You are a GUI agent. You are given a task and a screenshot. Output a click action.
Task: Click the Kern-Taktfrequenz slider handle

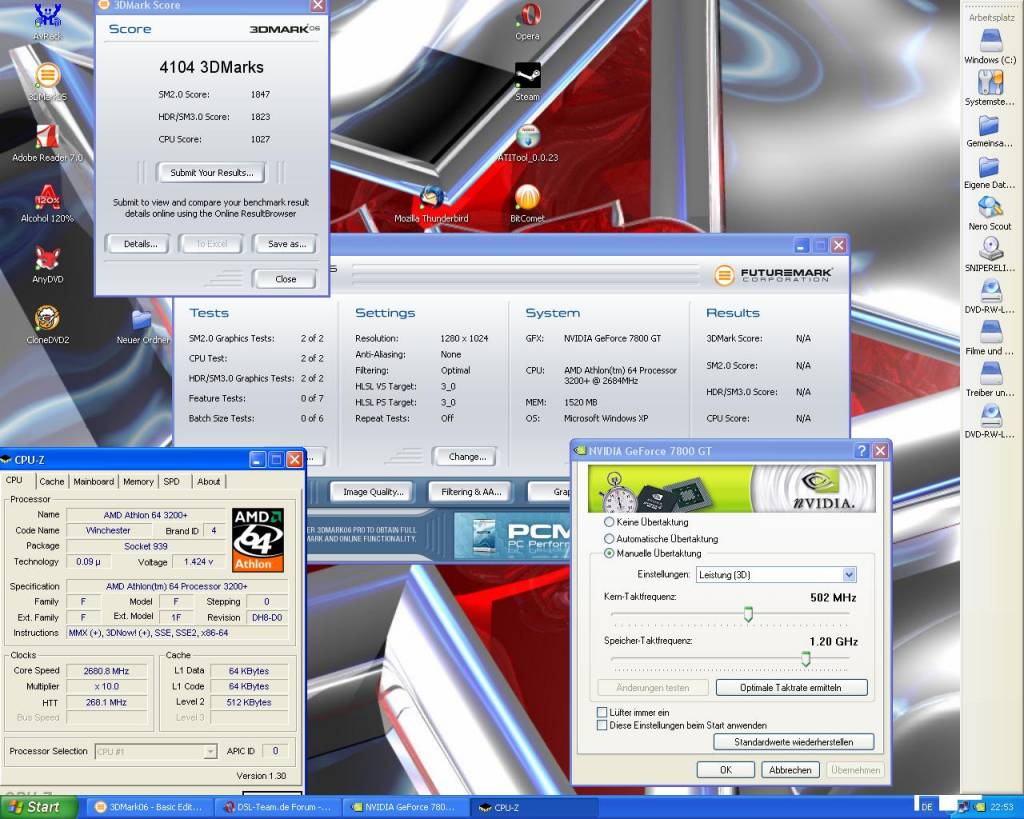point(748,614)
